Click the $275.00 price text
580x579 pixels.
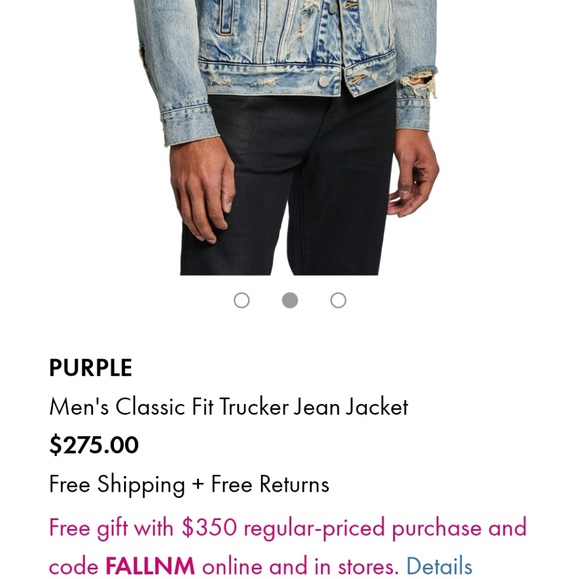click(x=94, y=445)
